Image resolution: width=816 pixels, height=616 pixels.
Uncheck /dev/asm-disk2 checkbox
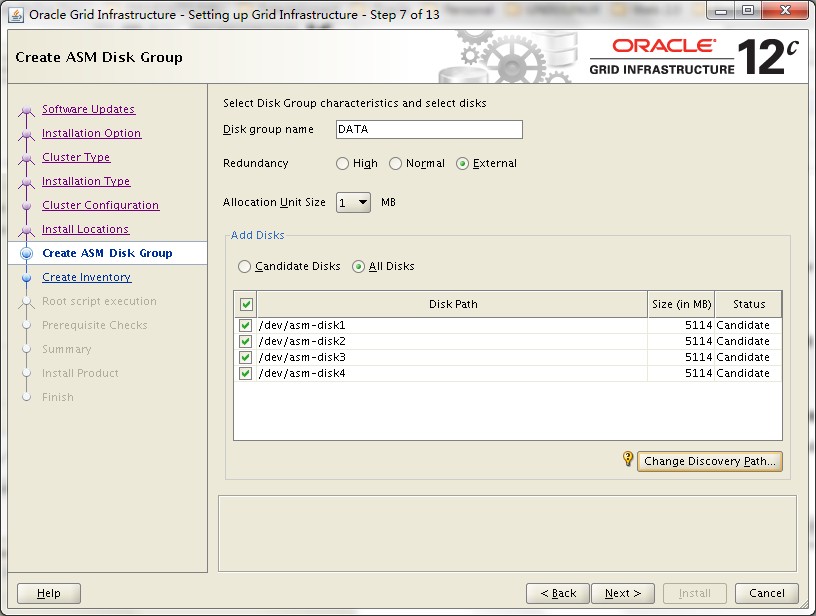245,342
